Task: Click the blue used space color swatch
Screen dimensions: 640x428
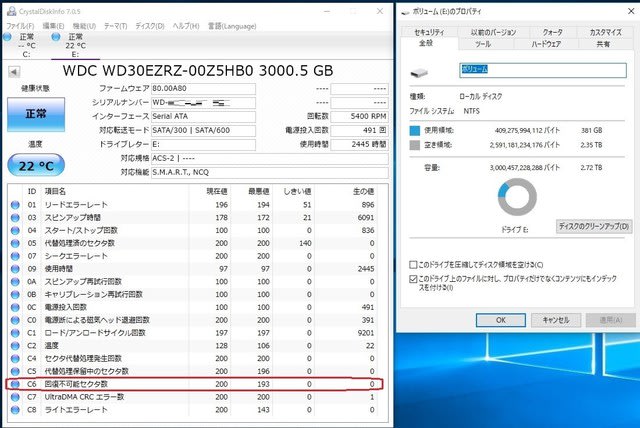Action: coord(415,131)
